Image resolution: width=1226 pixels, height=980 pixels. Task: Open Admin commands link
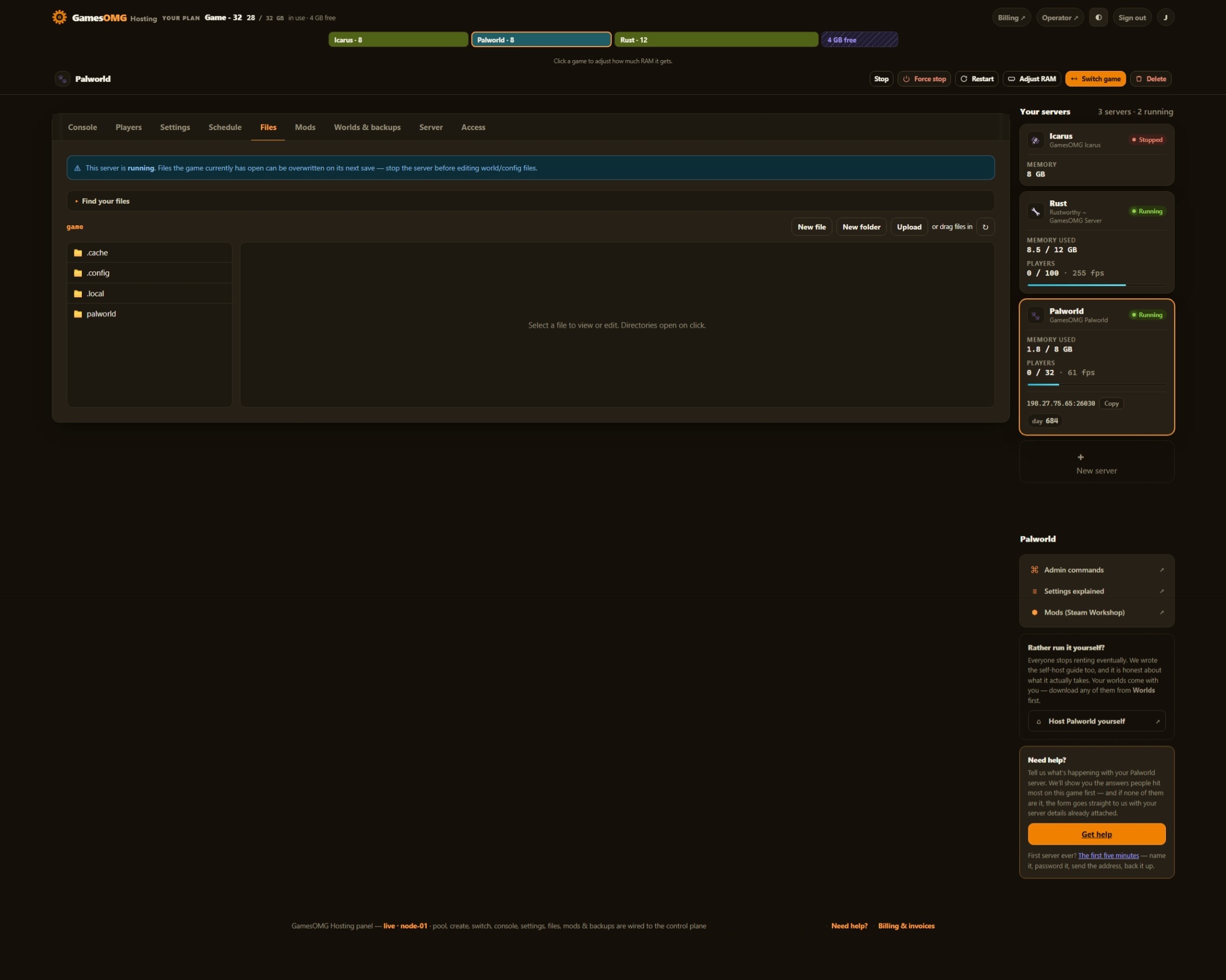pyautogui.click(x=1097, y=570)
